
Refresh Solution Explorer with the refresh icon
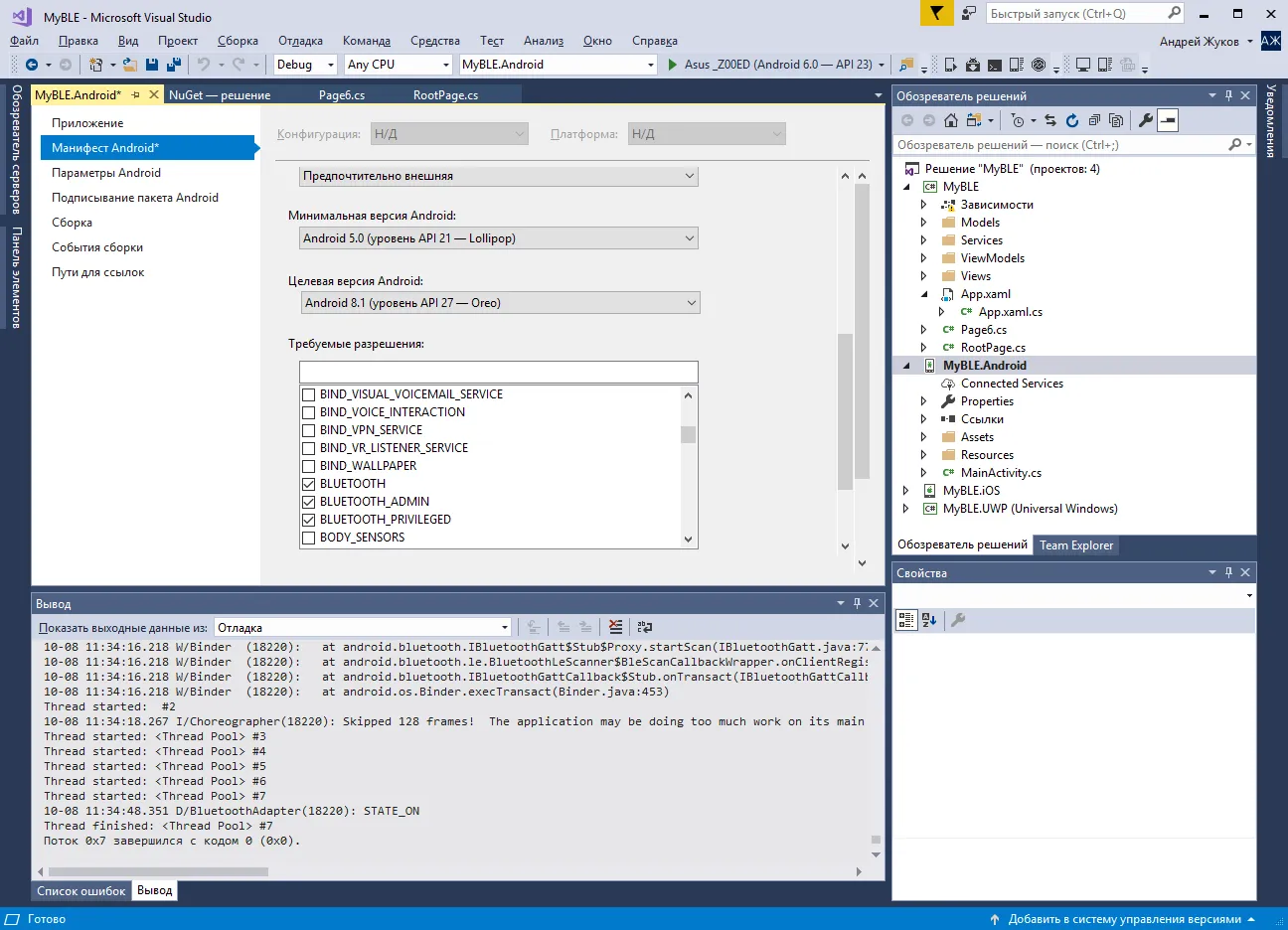point(1072,120)
